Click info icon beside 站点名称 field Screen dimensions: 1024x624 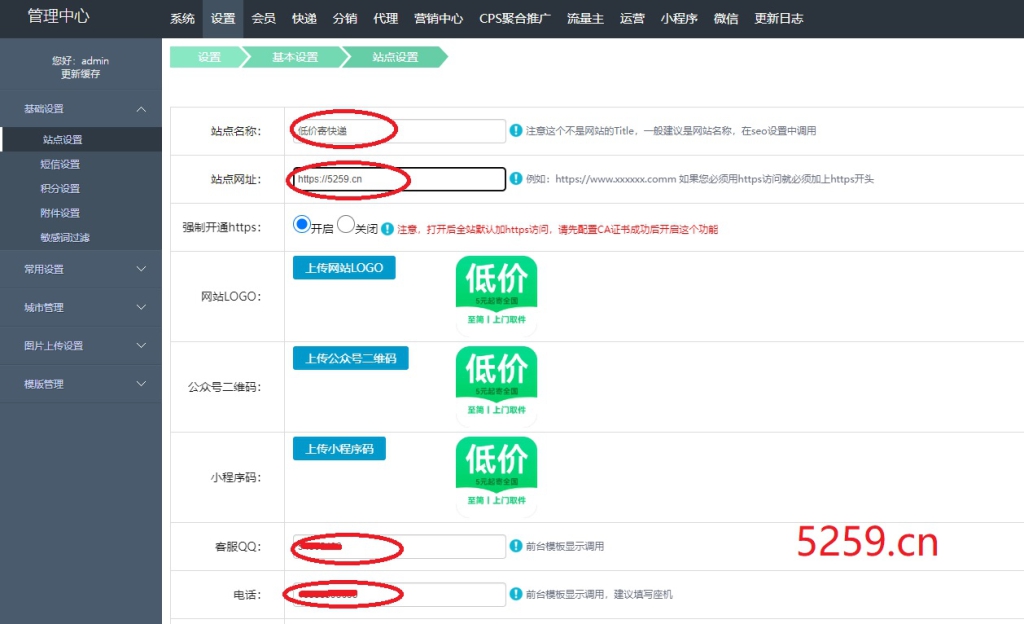515,131
